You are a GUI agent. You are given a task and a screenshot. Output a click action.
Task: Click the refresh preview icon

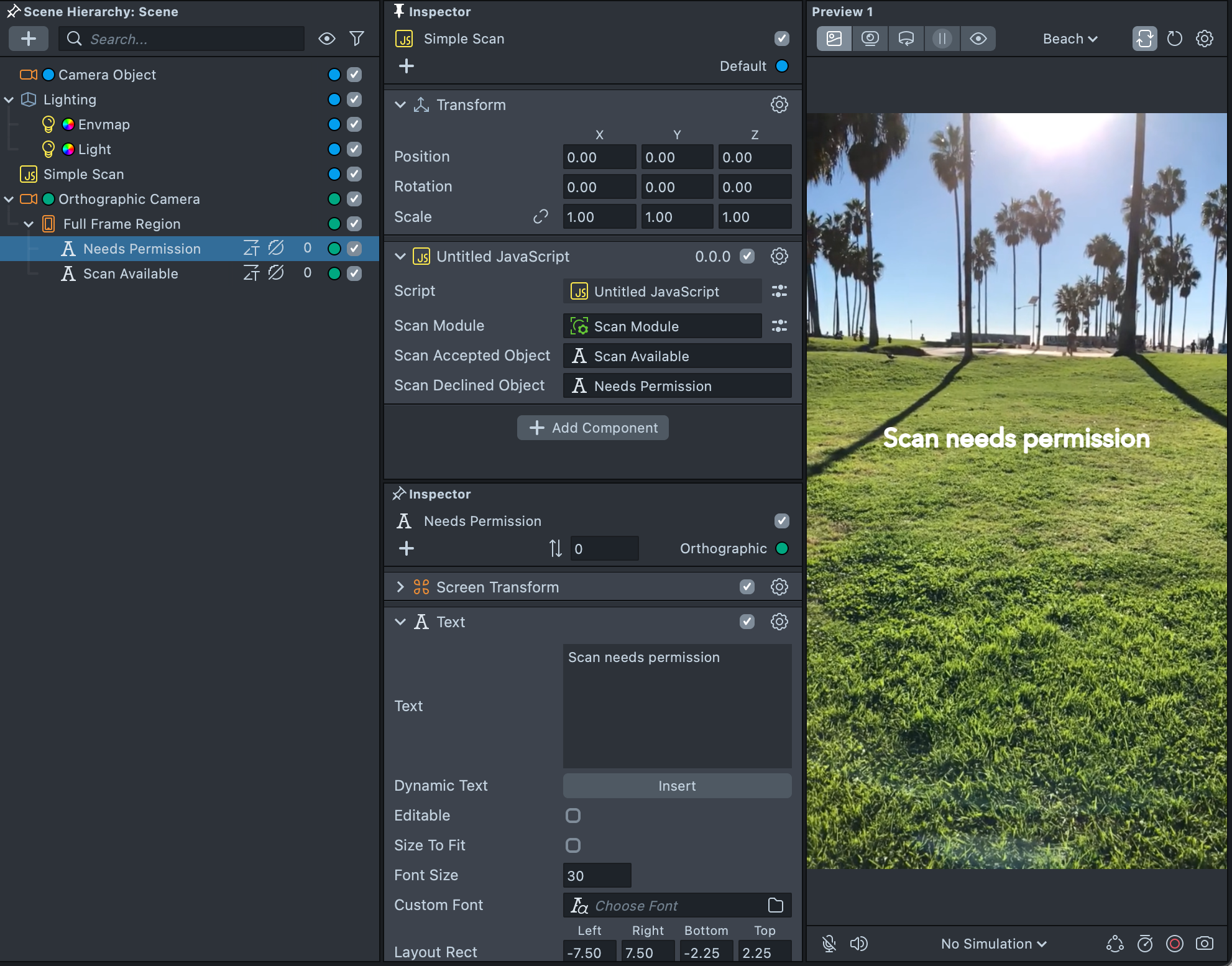pyautogui.click(x=1174, y=39)
